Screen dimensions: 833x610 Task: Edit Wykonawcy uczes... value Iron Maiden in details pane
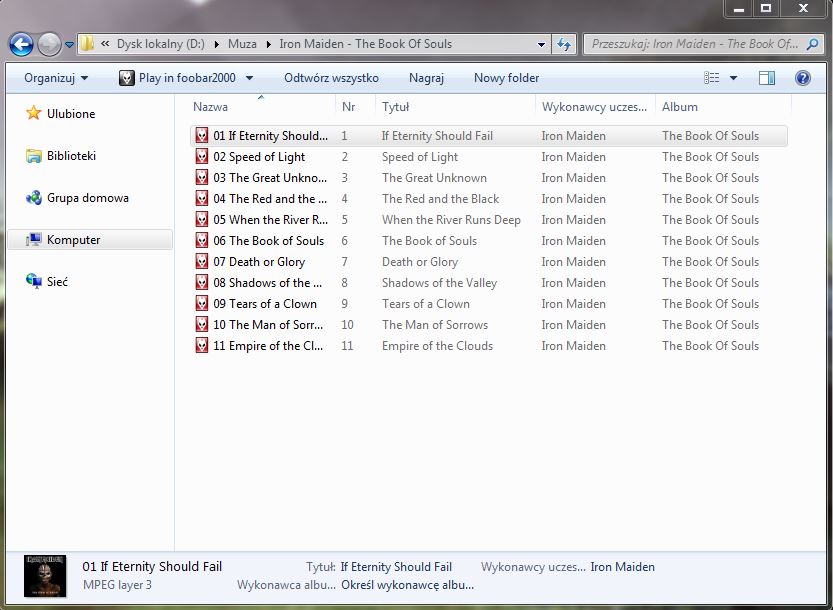coord(623,567)
